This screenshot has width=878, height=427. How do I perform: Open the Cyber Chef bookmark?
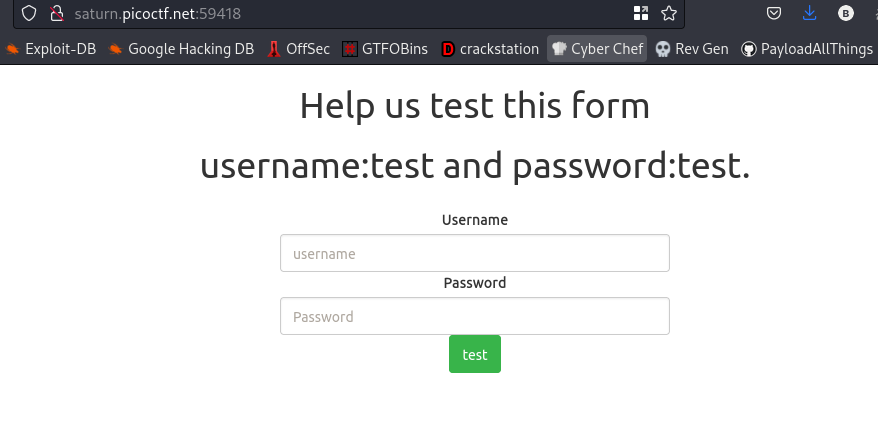point(597,49)
